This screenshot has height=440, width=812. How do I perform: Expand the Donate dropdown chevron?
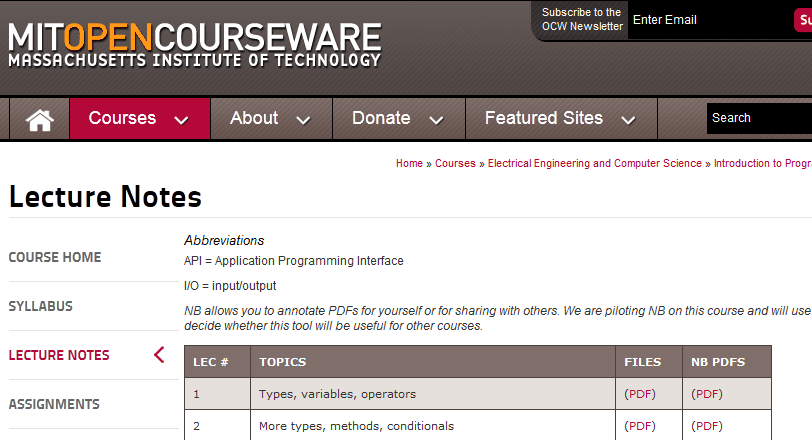pos(437,121)
